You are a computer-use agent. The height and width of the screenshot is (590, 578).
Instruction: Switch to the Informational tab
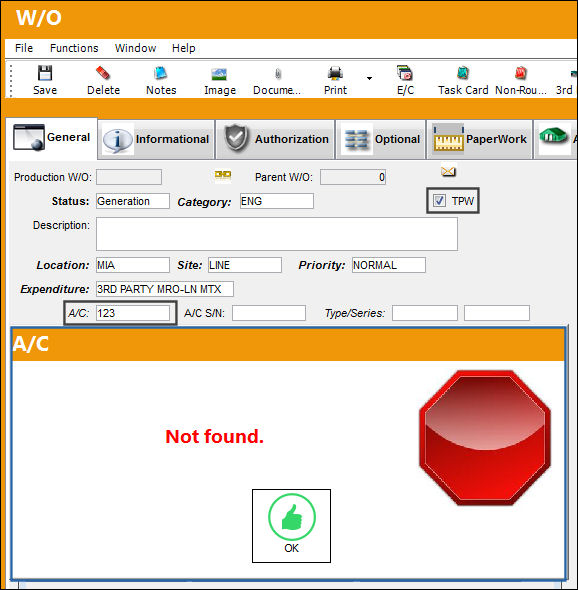coord(156,139)
